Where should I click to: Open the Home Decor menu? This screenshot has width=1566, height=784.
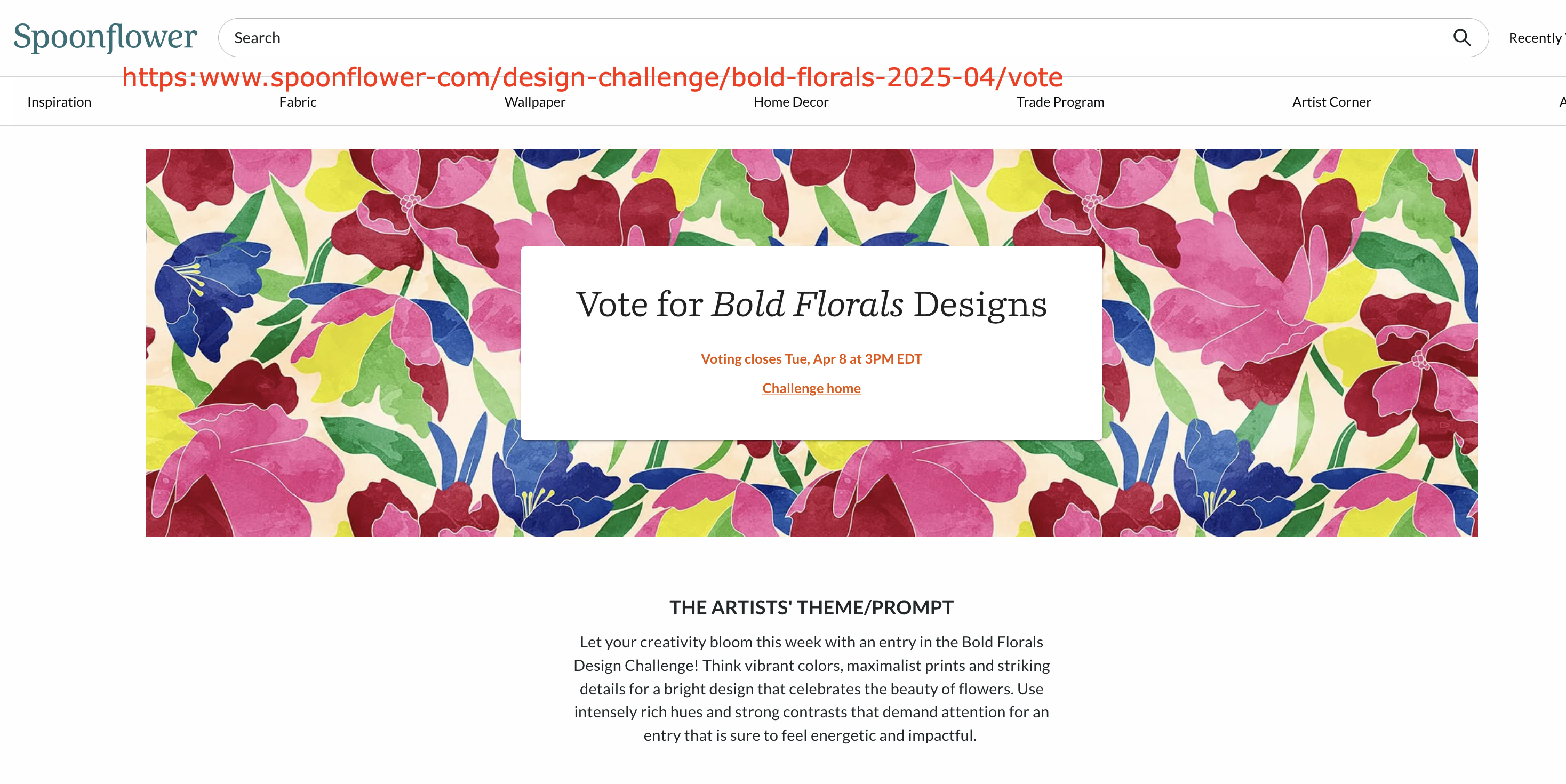[791, 102]
